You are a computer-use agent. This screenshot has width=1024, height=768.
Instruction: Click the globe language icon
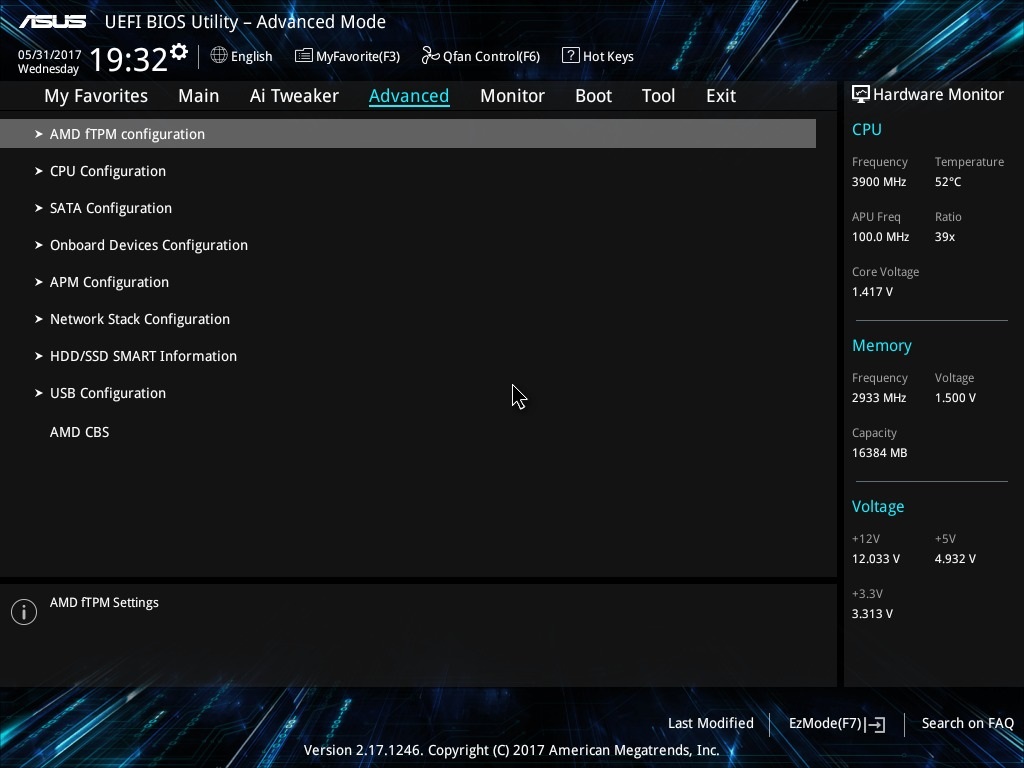coord(219,56)
